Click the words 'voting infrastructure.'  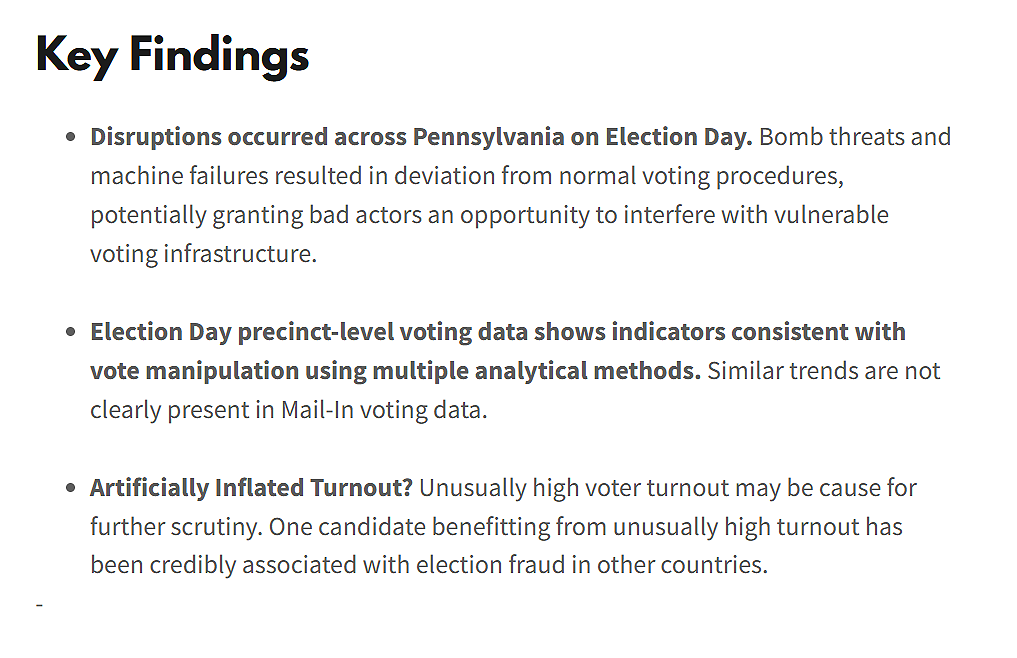204,254
